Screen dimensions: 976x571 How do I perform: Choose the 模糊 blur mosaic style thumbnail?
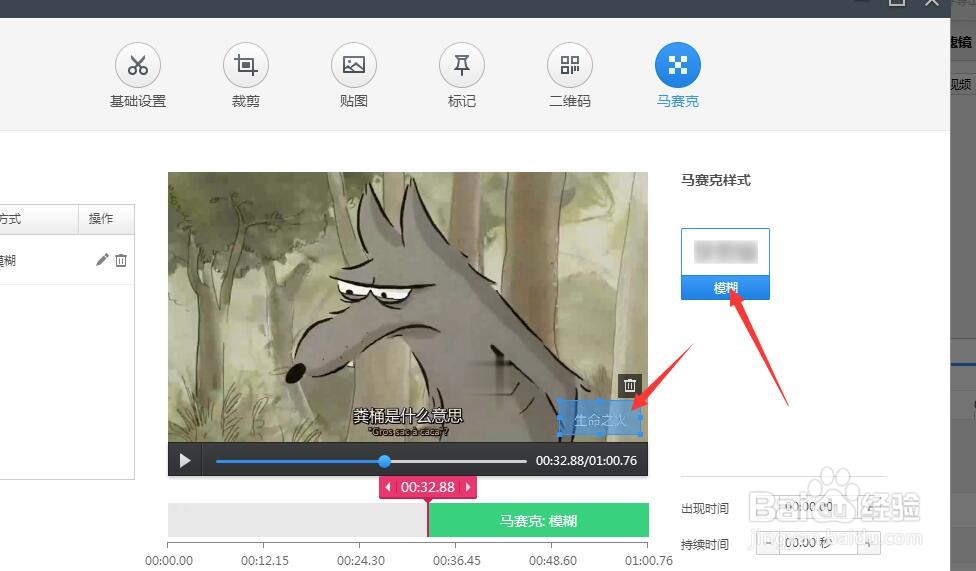click(725, 263)
